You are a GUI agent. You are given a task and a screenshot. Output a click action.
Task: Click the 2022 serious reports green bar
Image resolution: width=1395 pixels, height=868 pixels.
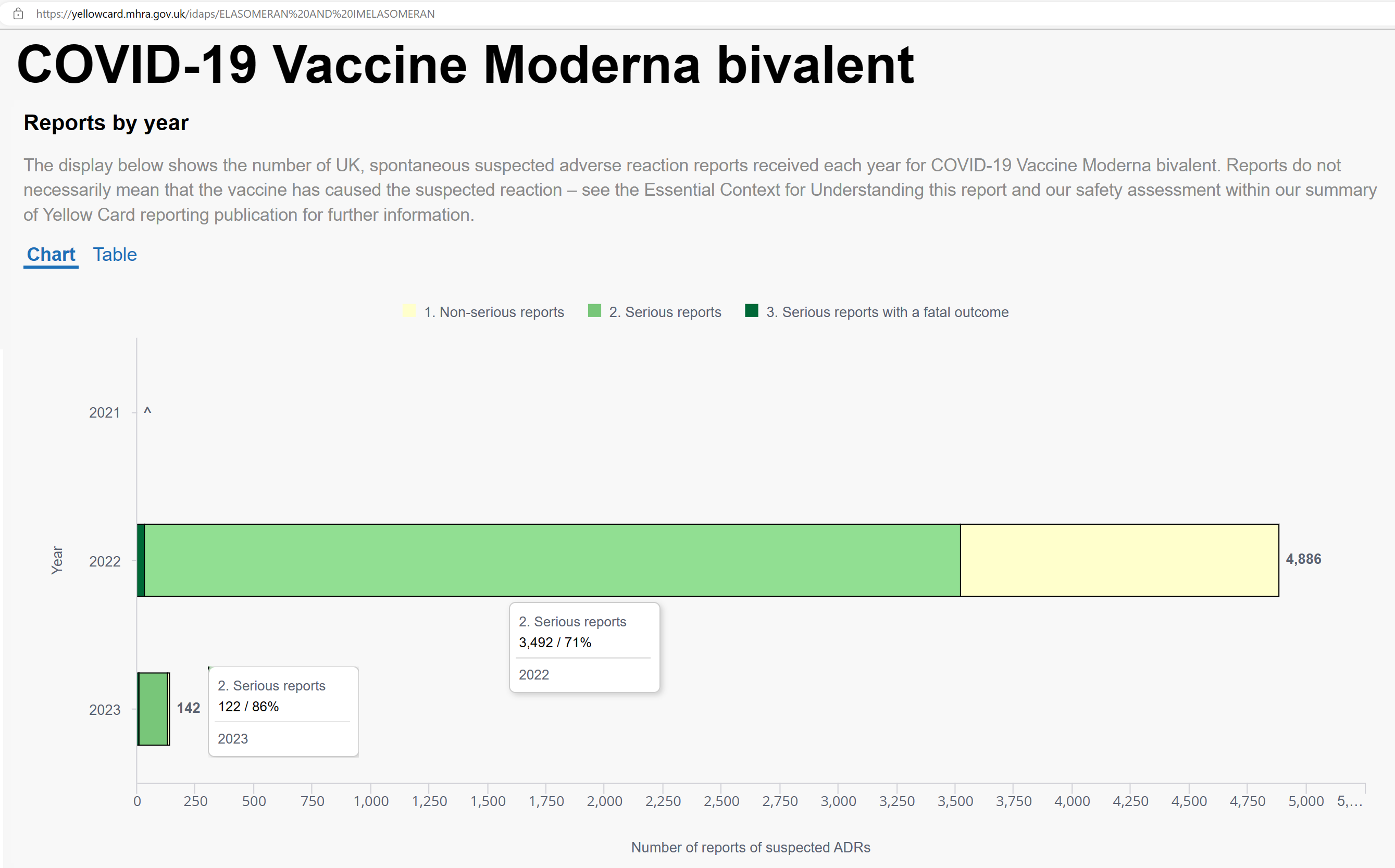(553, 560)
